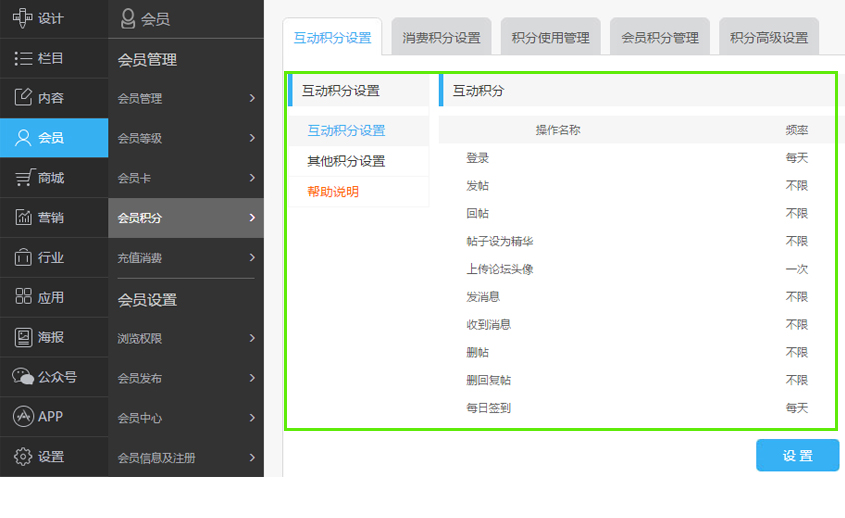Open the 行业 industry icon

pyautogui.click(x=23, y=258)
